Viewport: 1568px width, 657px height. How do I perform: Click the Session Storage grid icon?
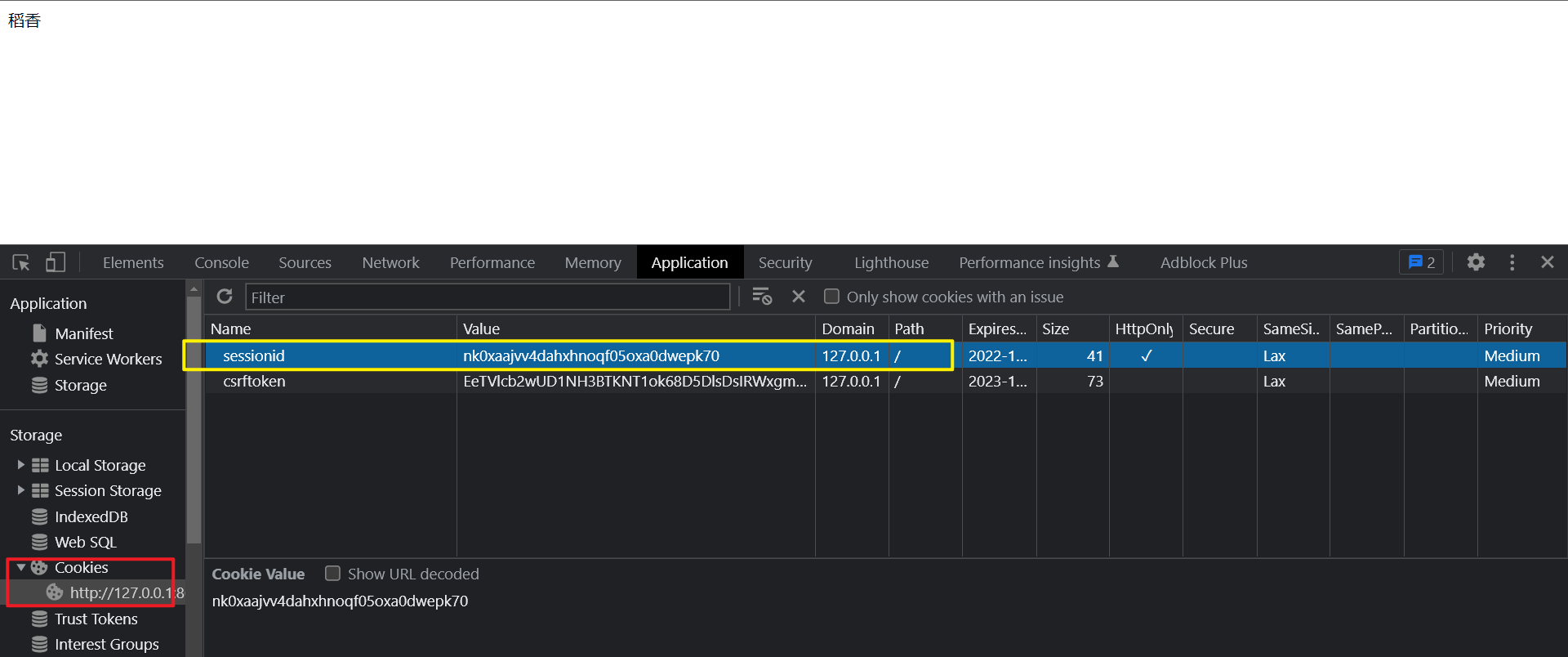tap(40, 490)
